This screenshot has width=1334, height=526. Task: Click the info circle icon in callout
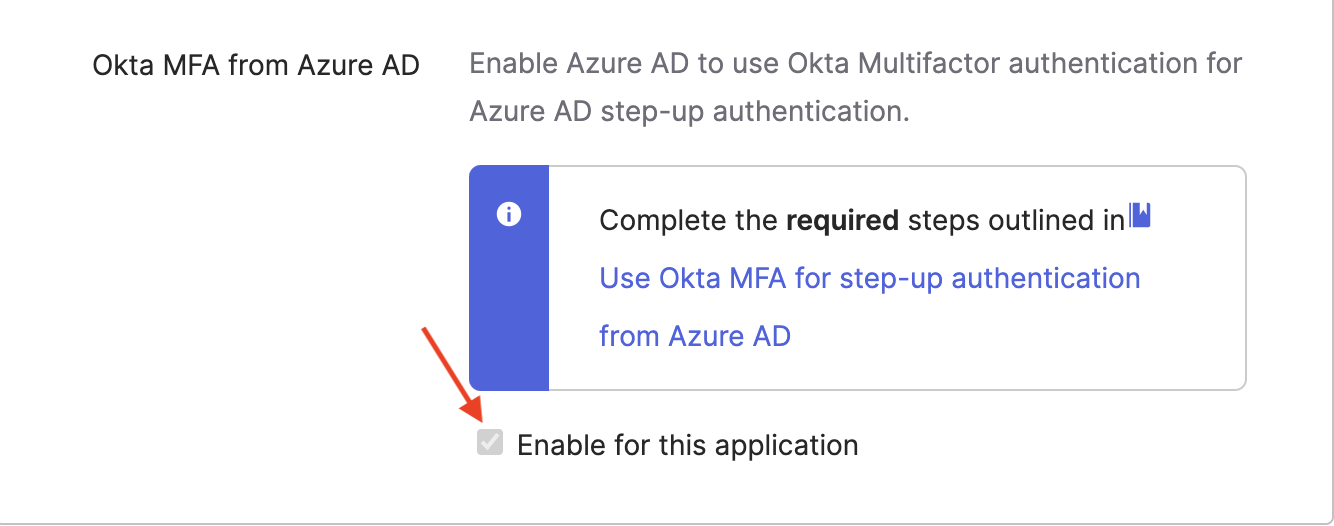point(509,215)
